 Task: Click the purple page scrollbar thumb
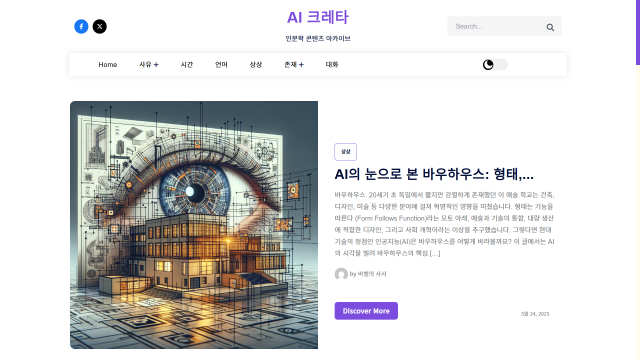(x=638, y=32)
